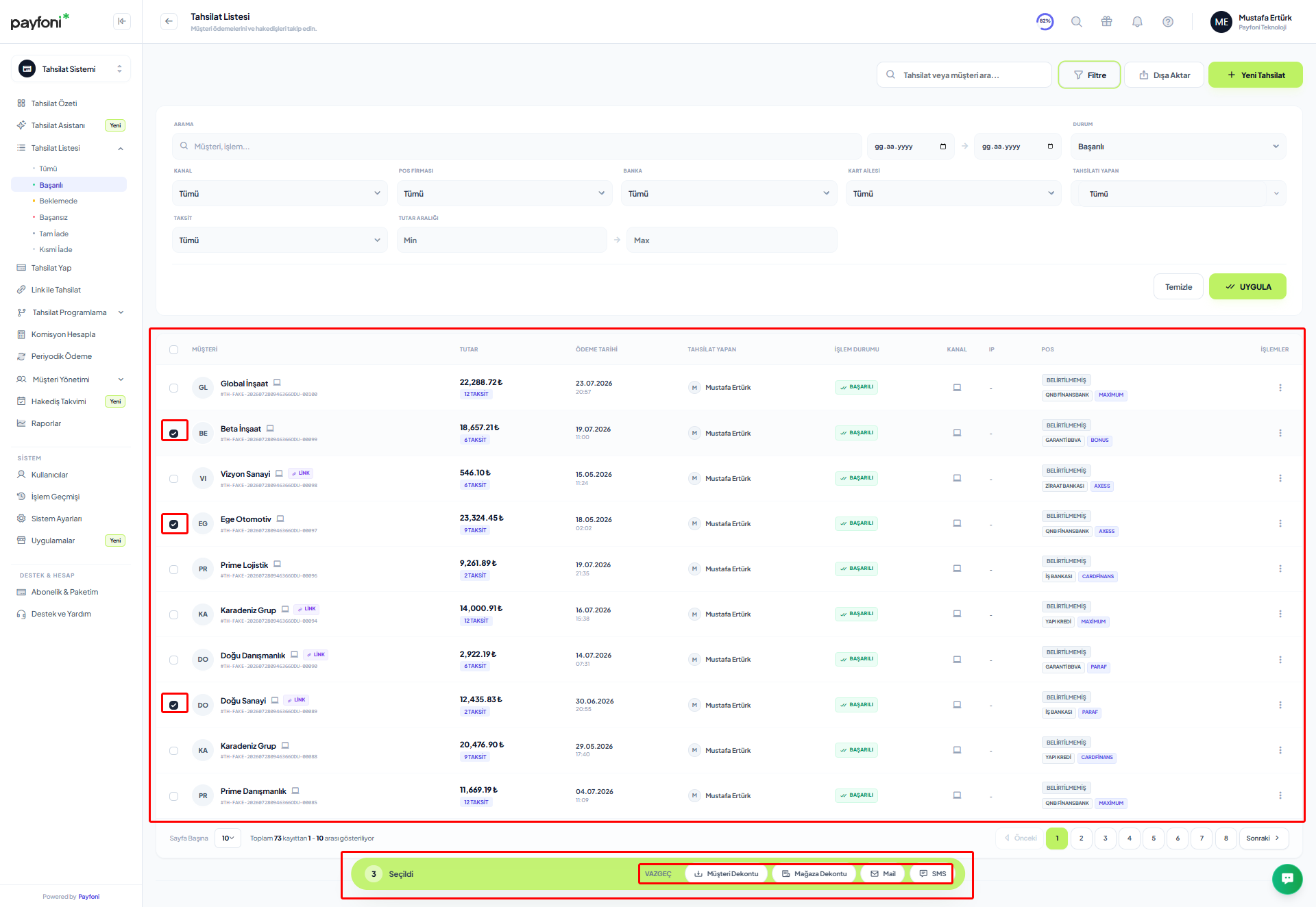The height and width of the screenshot is (907, 1316).
Task: Open calendar picker of end date field
Action: [x=1050, y=147]
